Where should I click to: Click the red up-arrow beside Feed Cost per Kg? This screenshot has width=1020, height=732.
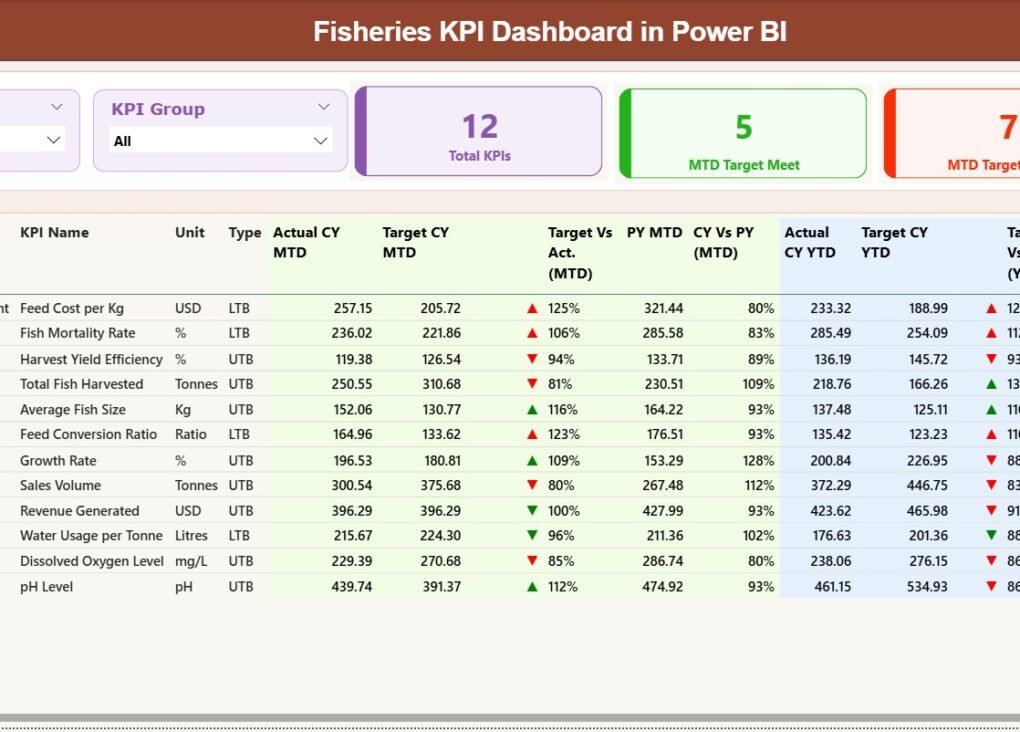coord(531,308)
